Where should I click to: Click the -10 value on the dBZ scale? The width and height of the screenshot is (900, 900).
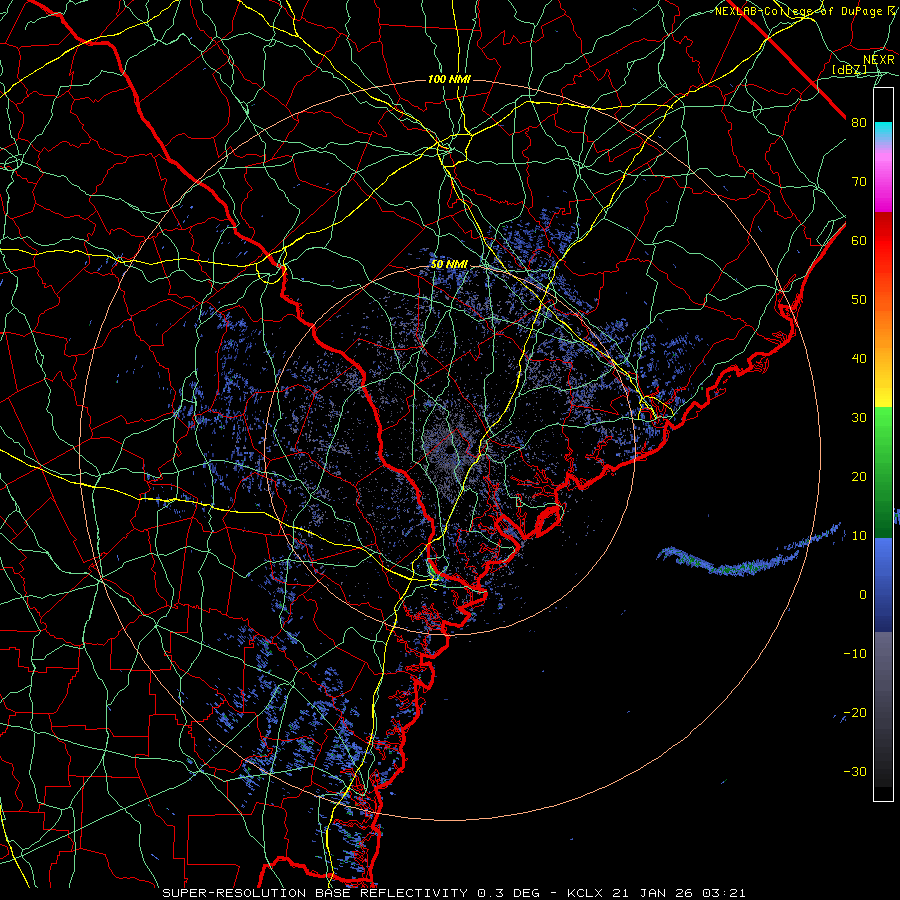(855, 654)
